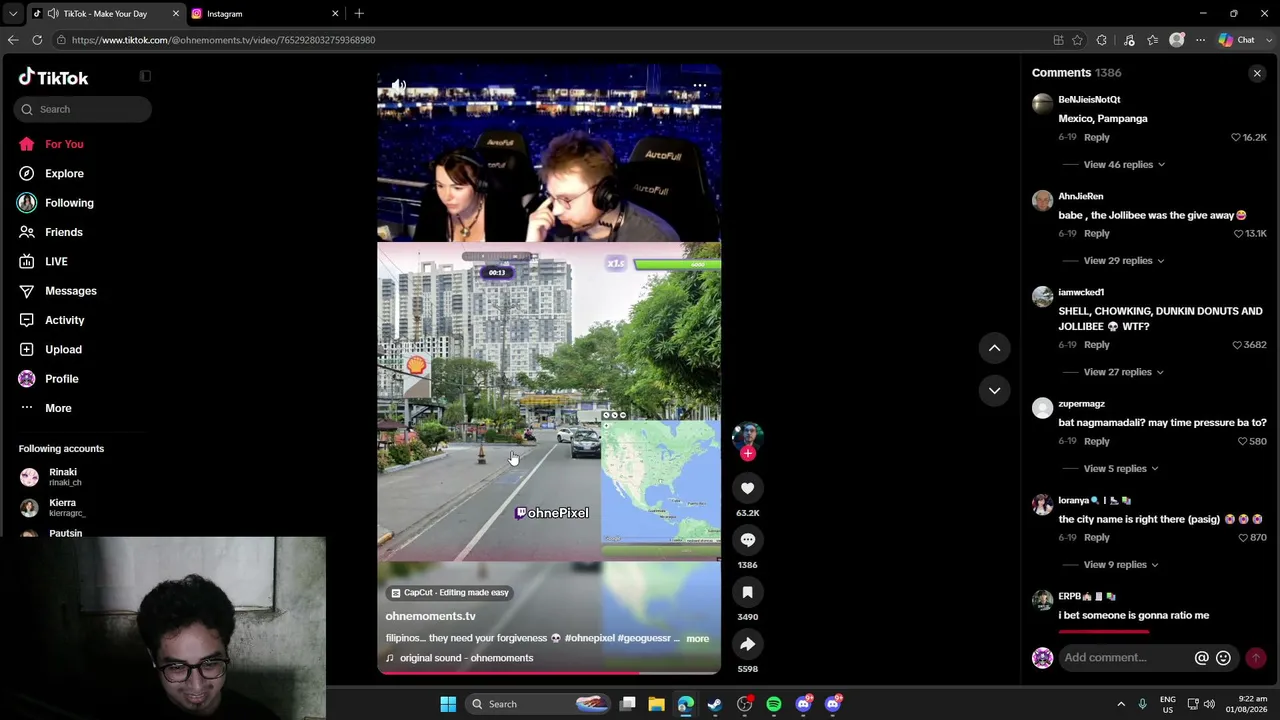Open the emoji picker for comments
The height and width of the screenshot is (720, 1280).
1223,658
